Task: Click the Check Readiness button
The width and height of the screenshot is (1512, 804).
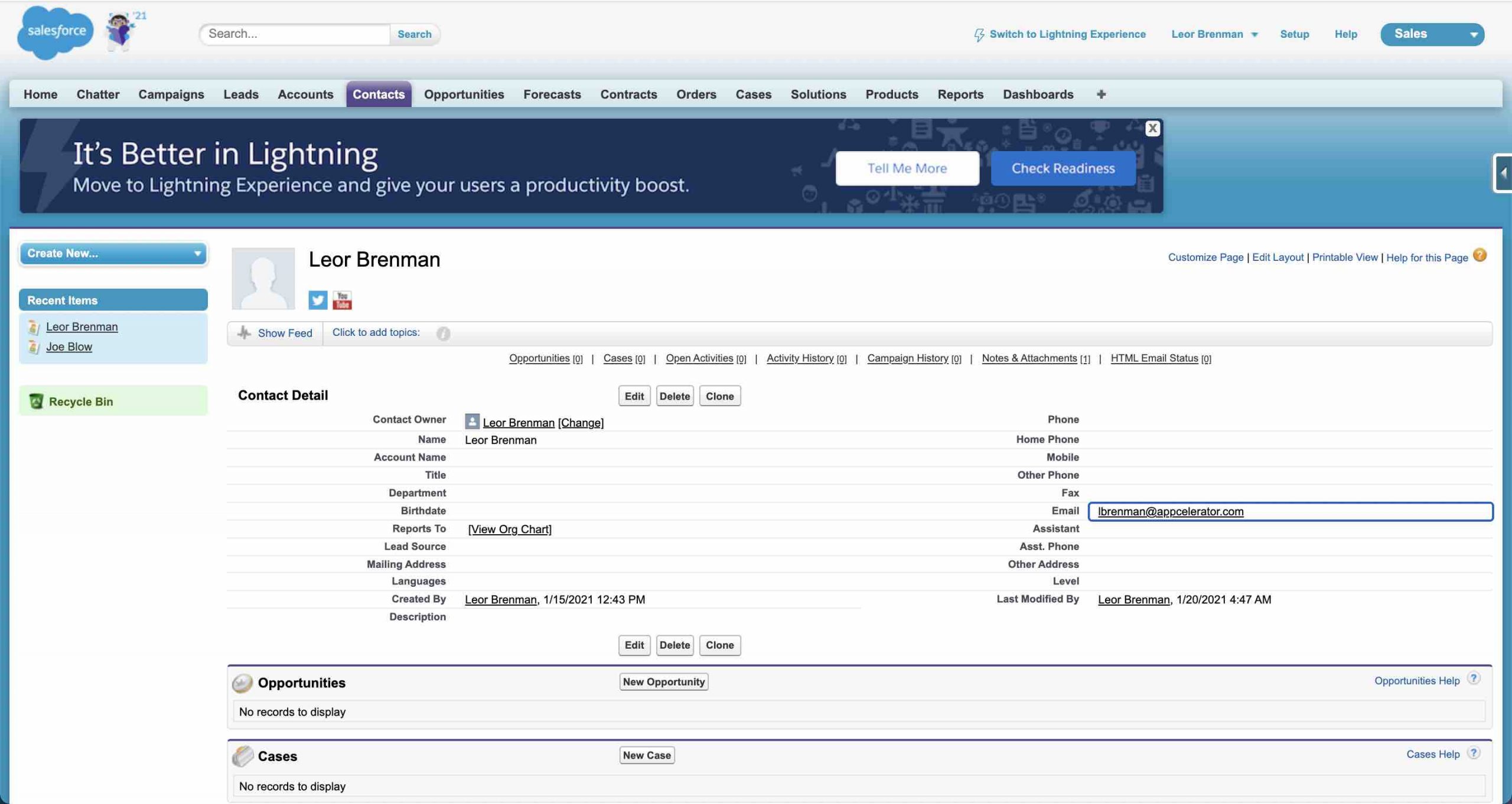Action: click(x=1063, y=168)
